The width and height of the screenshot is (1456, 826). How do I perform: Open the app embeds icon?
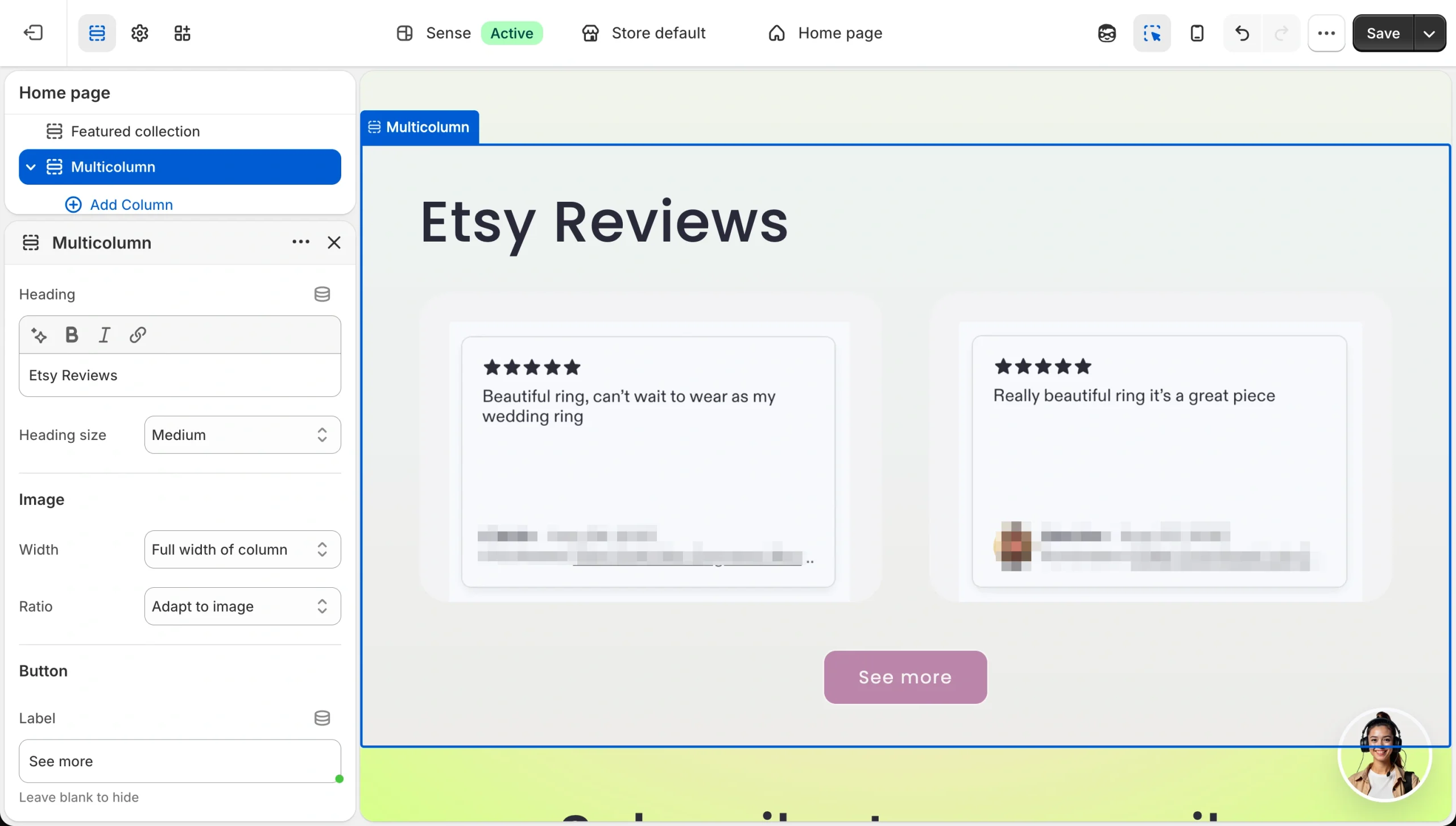(182, 33)
